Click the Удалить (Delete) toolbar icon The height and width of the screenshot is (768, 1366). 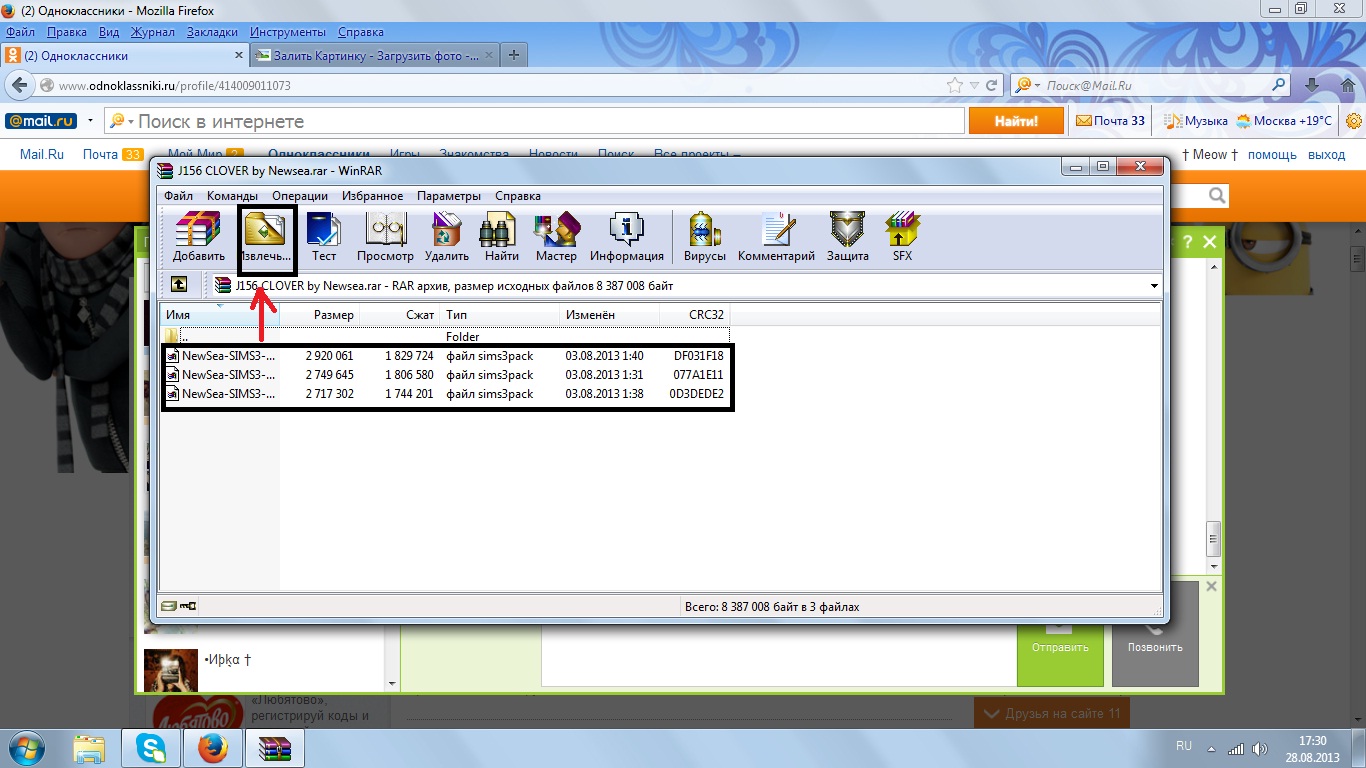(446, 237)
